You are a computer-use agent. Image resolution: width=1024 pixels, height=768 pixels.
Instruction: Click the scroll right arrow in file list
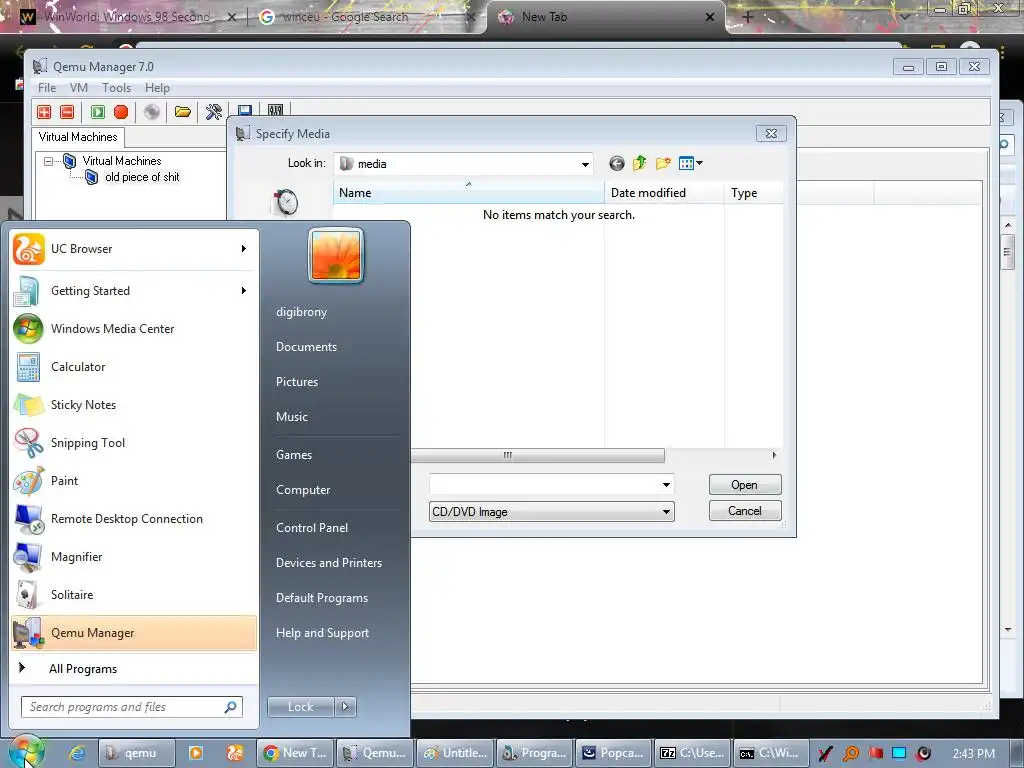click(774, 455)
